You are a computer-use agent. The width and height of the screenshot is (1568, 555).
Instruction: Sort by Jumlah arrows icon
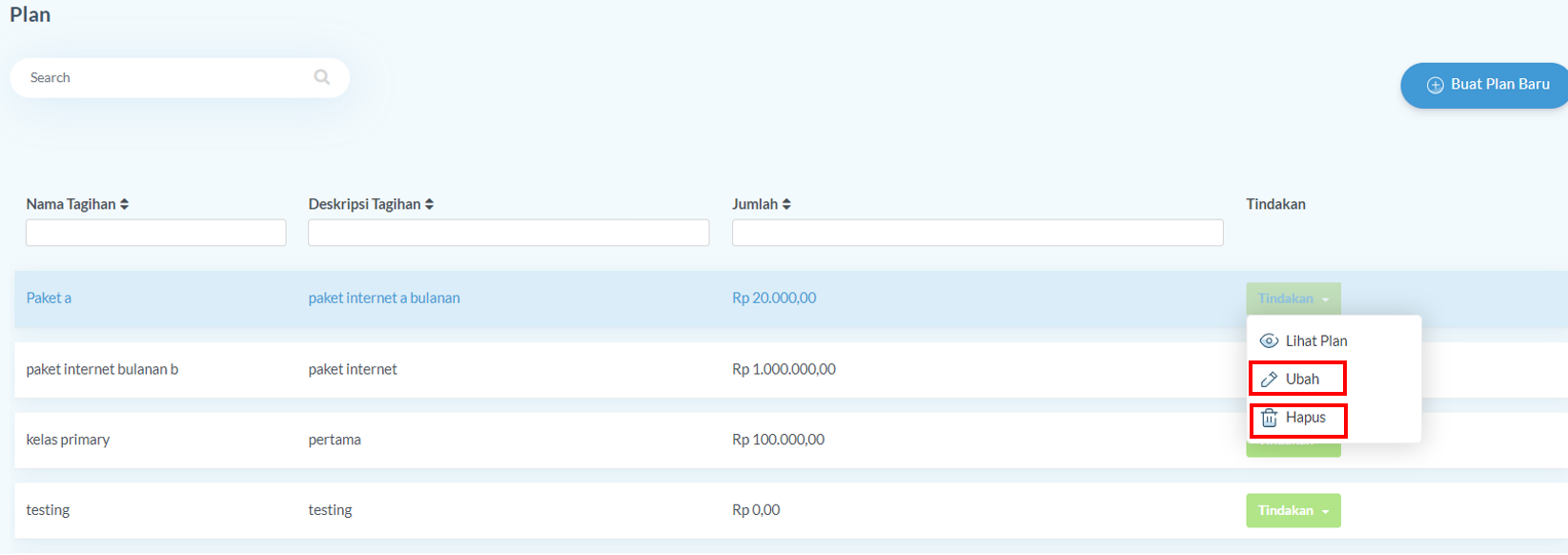click(786, 204)
